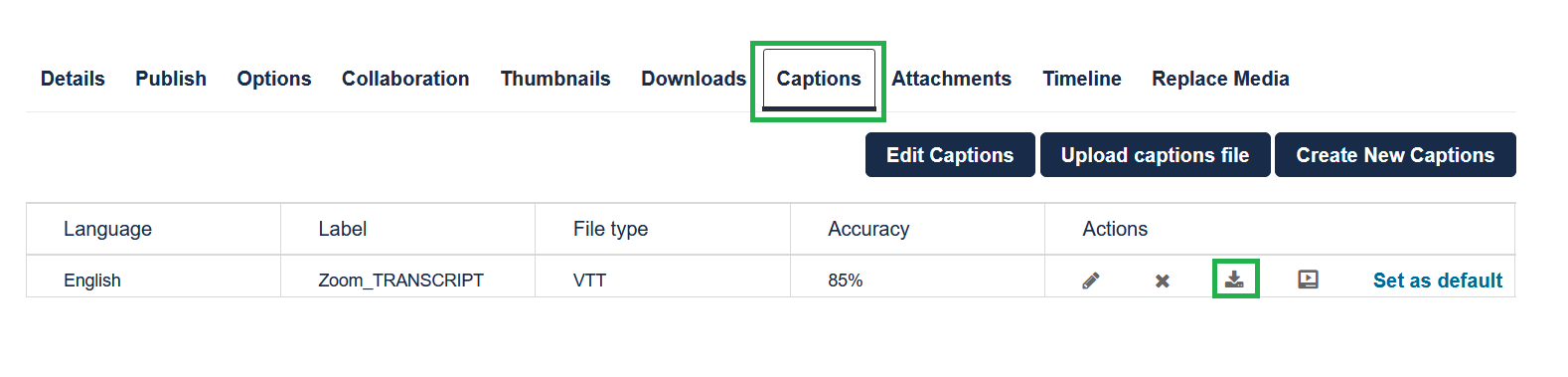Open the Details tab
This screenshot has width=1568, height=377.
(73, 79)
